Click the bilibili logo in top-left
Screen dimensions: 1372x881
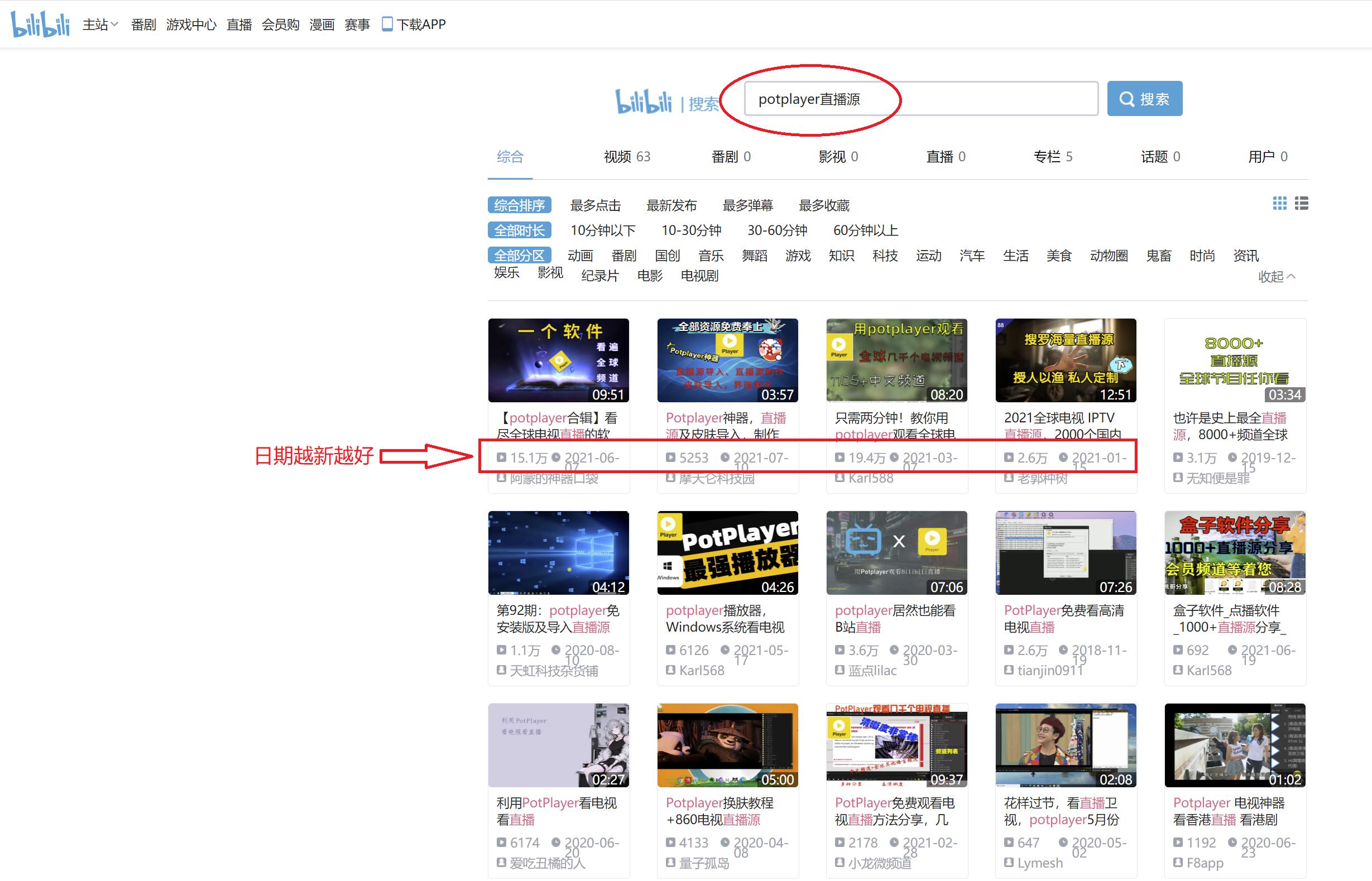point(40,24)
